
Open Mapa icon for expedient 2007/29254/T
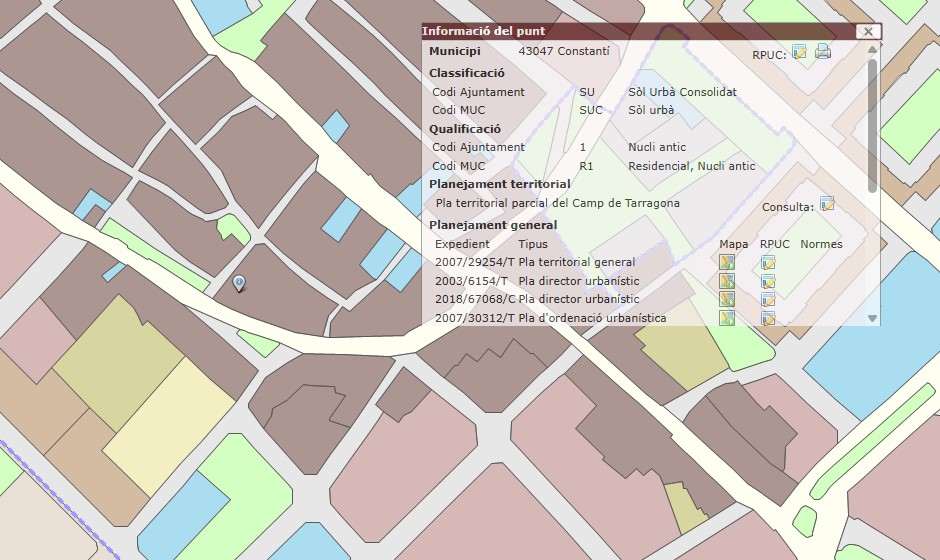click(x=727, y=263)
